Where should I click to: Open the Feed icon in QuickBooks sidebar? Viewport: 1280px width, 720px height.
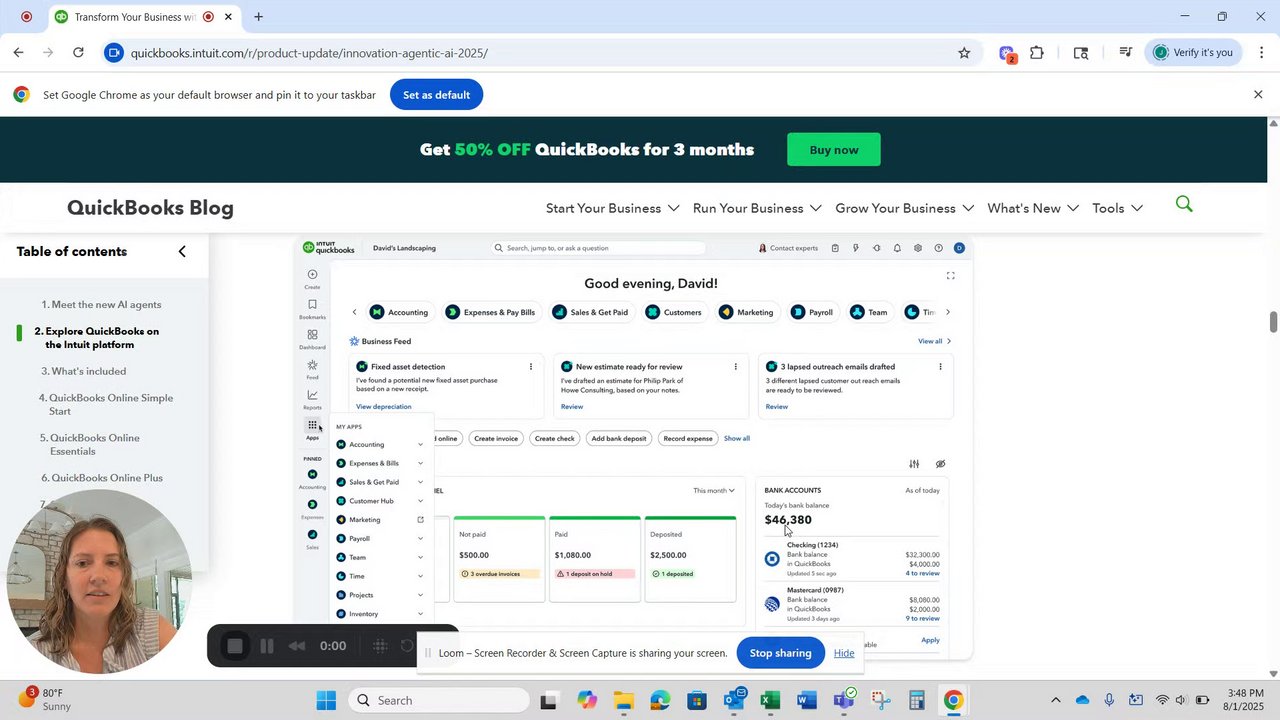[312, 365]
